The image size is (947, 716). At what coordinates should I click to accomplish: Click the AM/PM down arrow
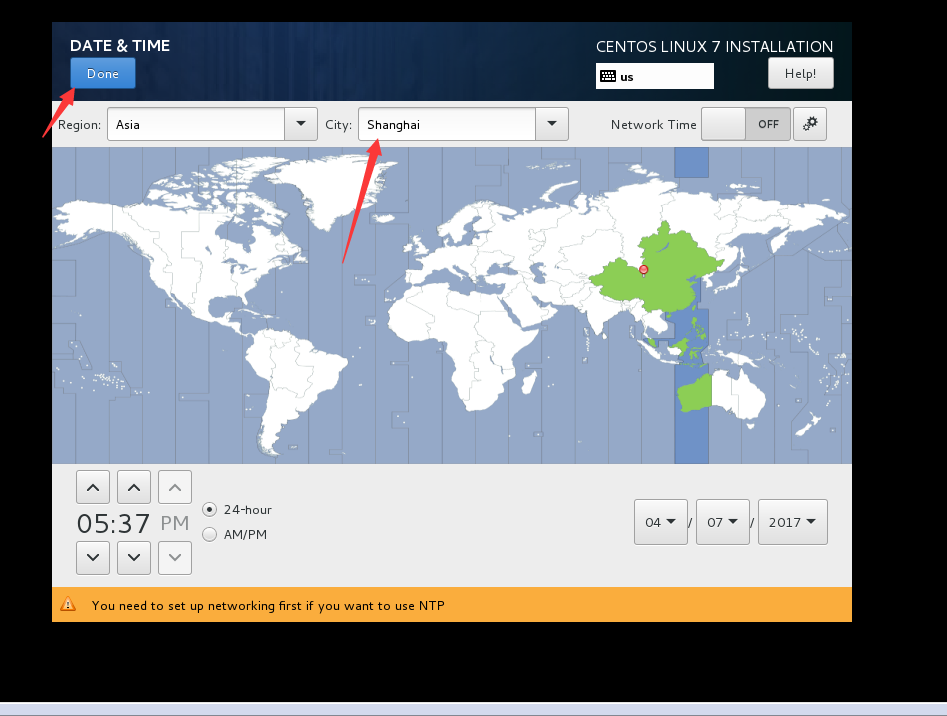click(x=175, y=558)
